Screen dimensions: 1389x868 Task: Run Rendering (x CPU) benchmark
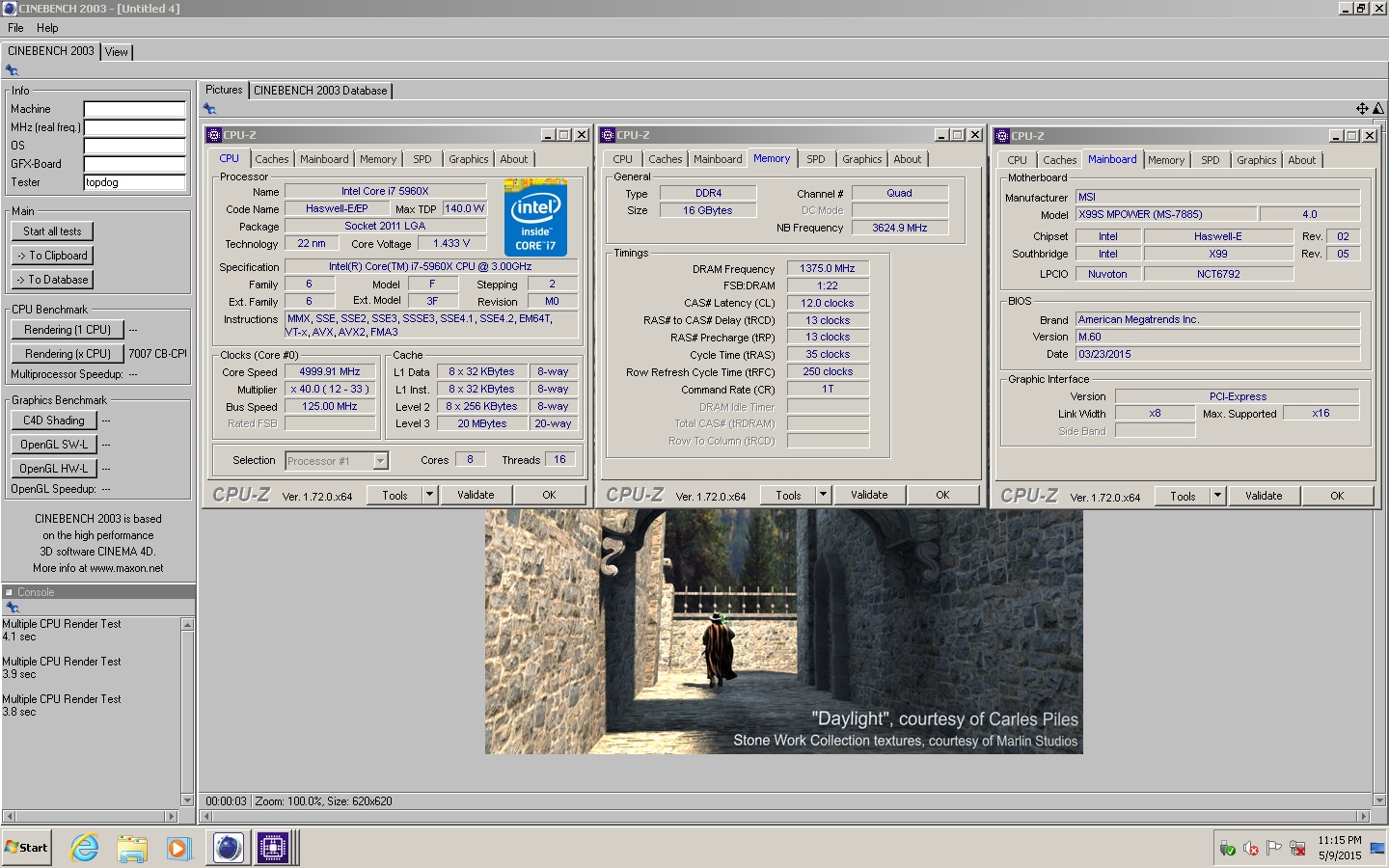(x=68, y=354)
